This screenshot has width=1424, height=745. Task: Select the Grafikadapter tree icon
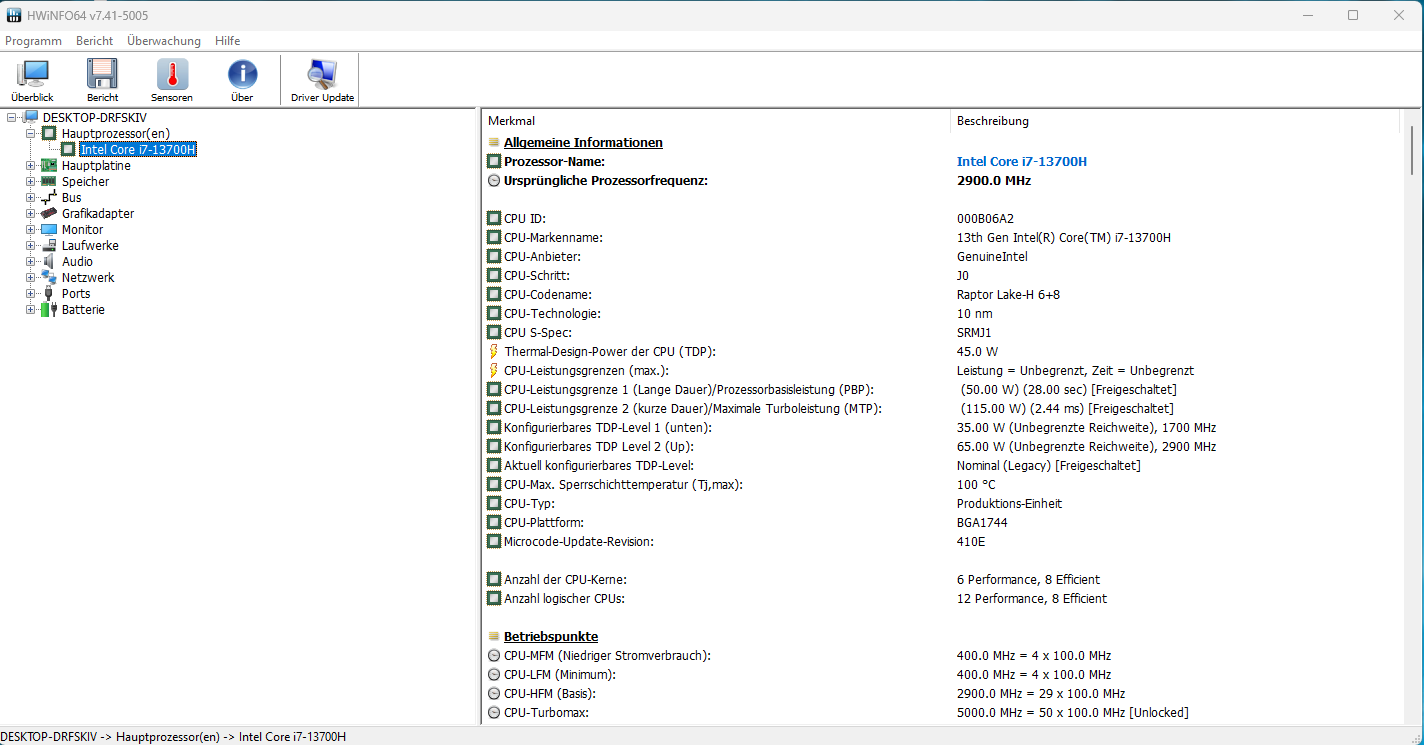click(x=48, y=214)
